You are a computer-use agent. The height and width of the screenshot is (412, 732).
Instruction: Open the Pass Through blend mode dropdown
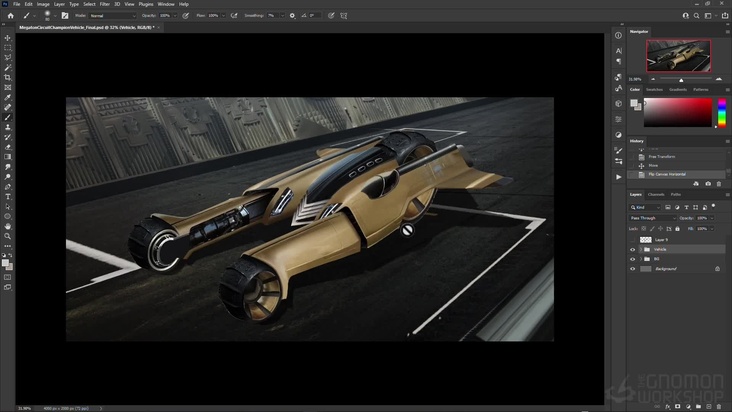[650, 217]
